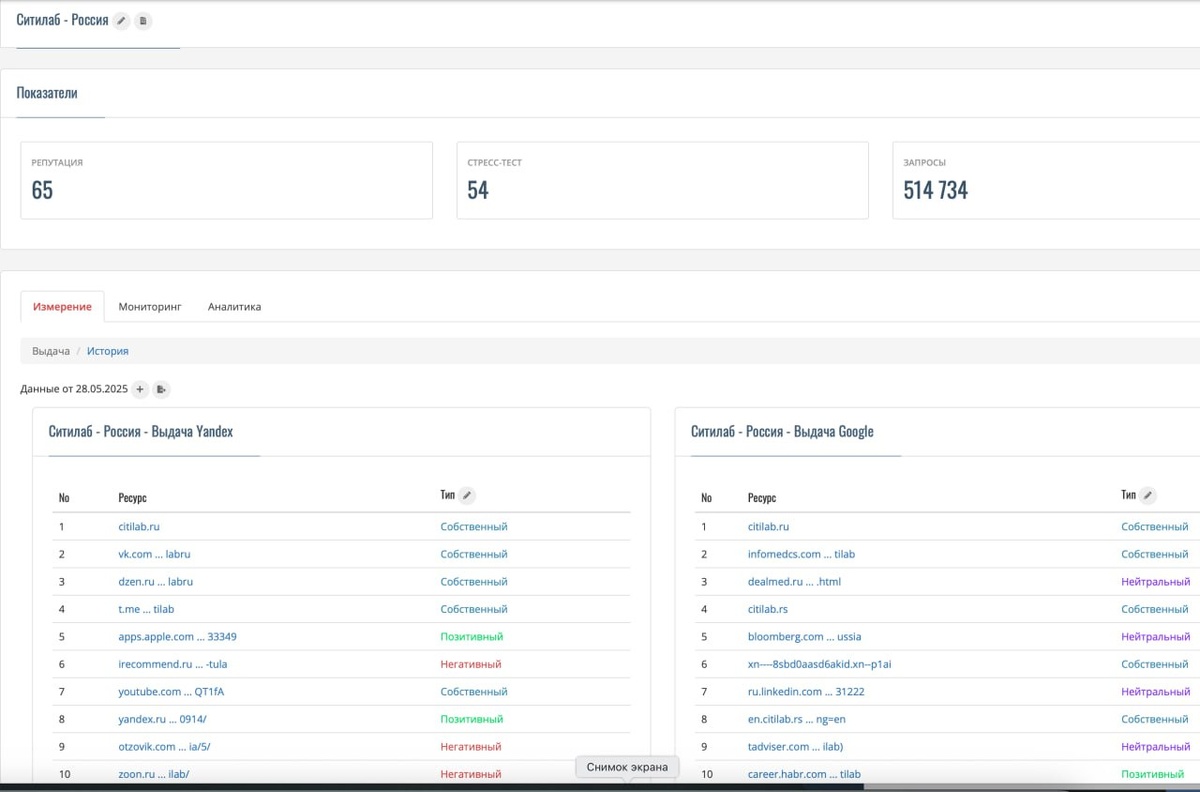This screenshot has width=1200, height=792.
Task: Click the Ситилаб - Россия - Выдача Yandex heading
Action: click(x=141, y=431)
